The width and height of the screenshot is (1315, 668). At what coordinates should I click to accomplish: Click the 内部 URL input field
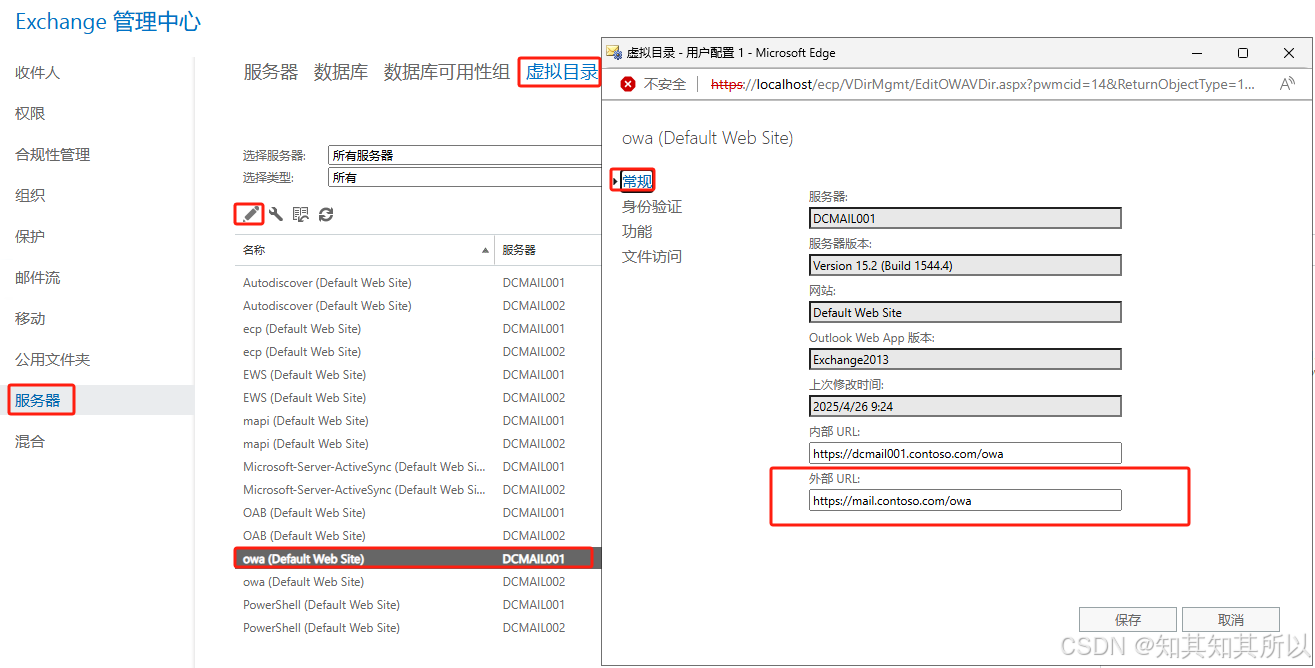click(965, 453)
